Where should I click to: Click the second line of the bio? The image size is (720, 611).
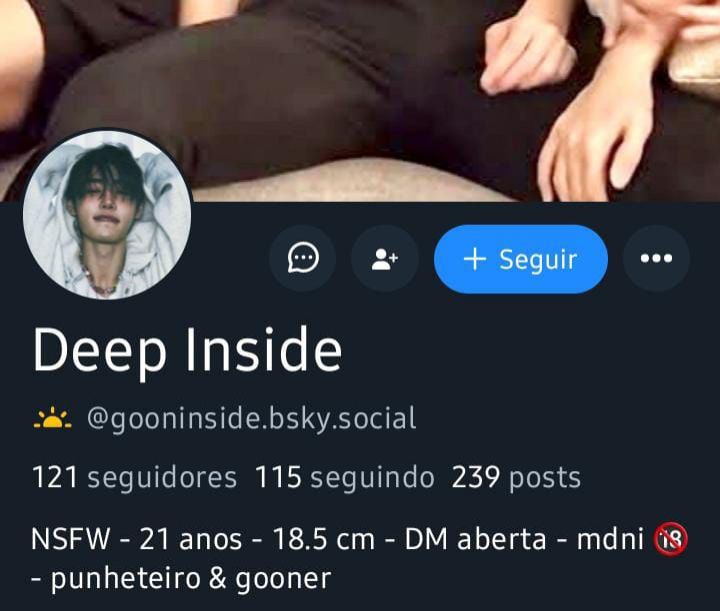(181, 579)
